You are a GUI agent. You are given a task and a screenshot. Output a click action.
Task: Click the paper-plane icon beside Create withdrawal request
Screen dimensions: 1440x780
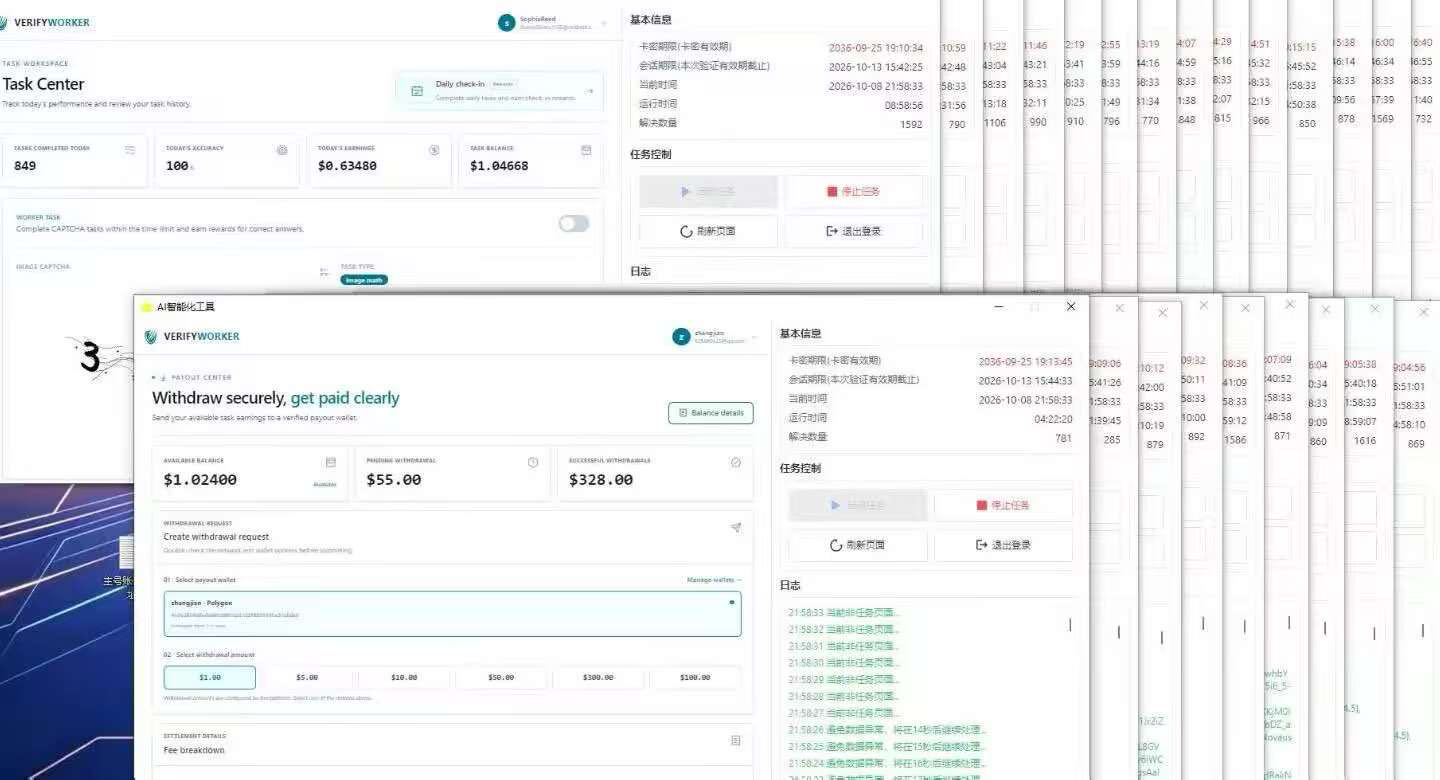(736, 527)
